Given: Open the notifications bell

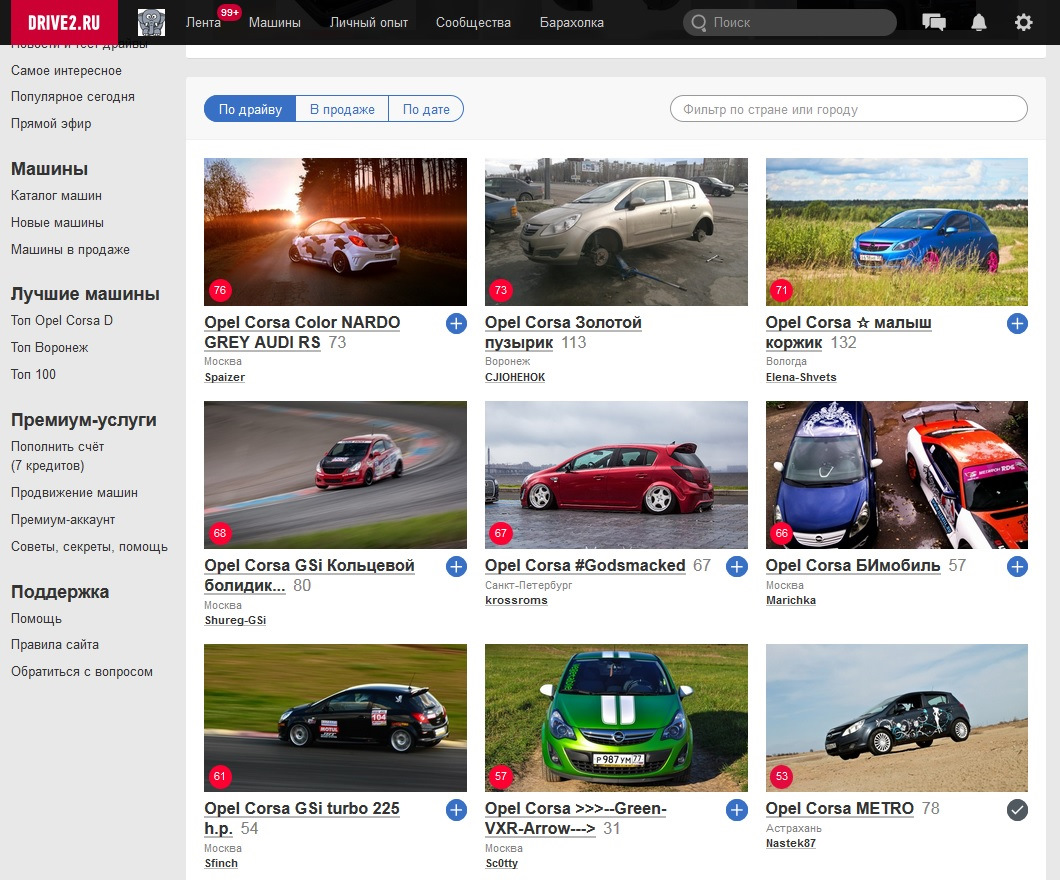Looking at the screenshot, I should (x=979, y=22).
